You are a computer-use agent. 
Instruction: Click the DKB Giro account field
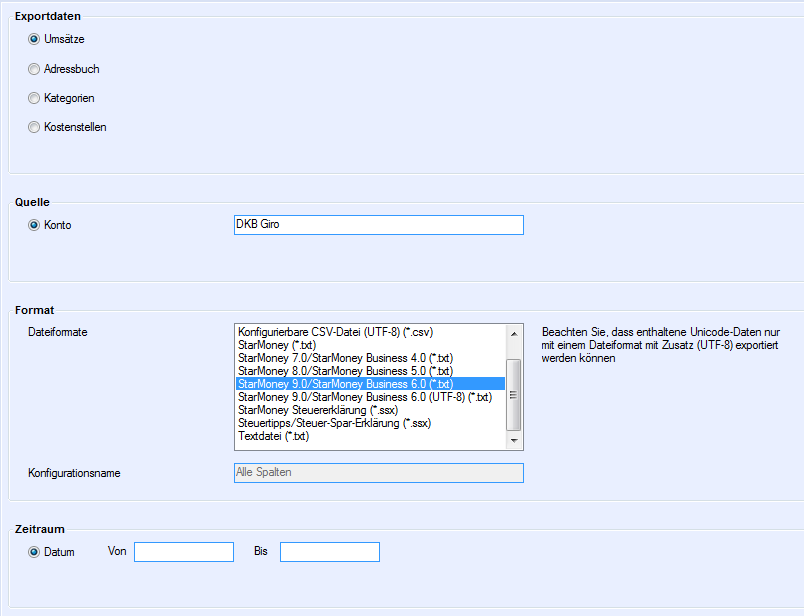coord(378,225)
